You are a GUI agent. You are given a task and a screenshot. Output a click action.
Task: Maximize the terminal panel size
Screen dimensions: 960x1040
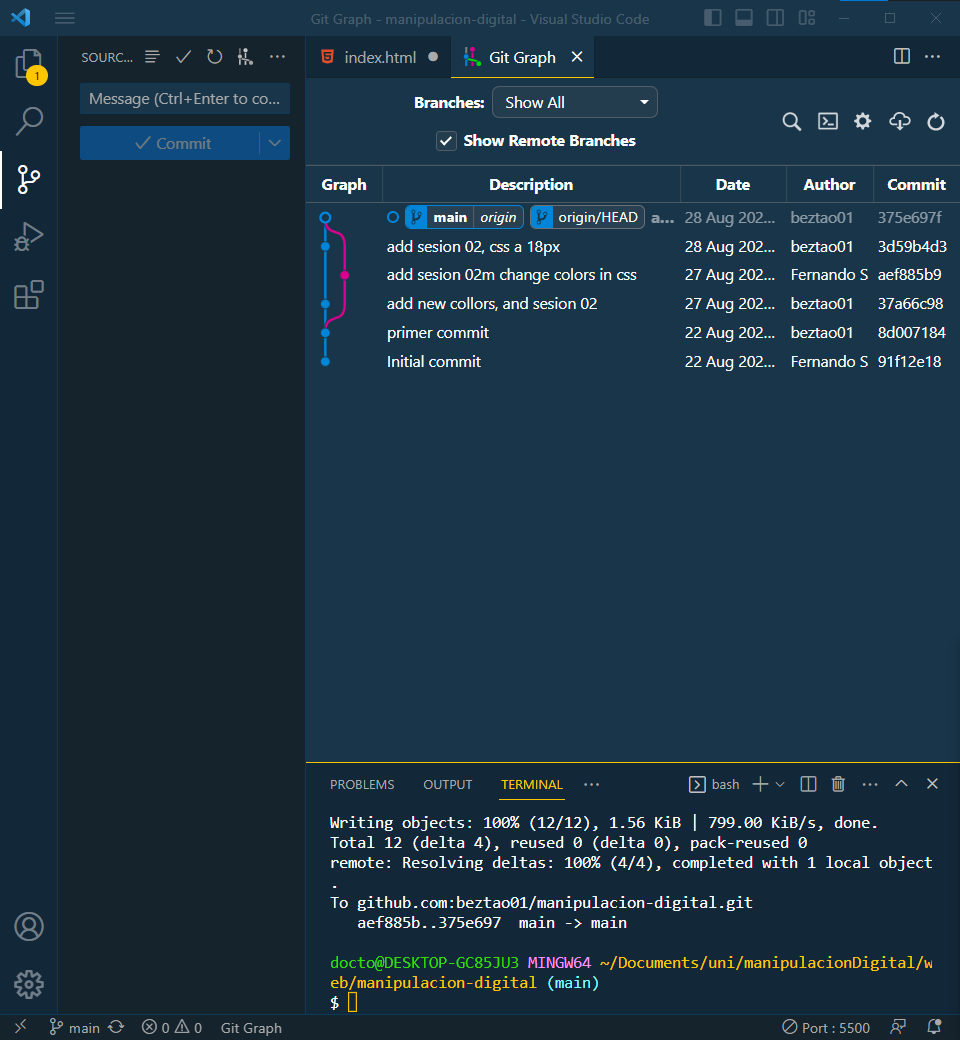[x=901, y=784]
